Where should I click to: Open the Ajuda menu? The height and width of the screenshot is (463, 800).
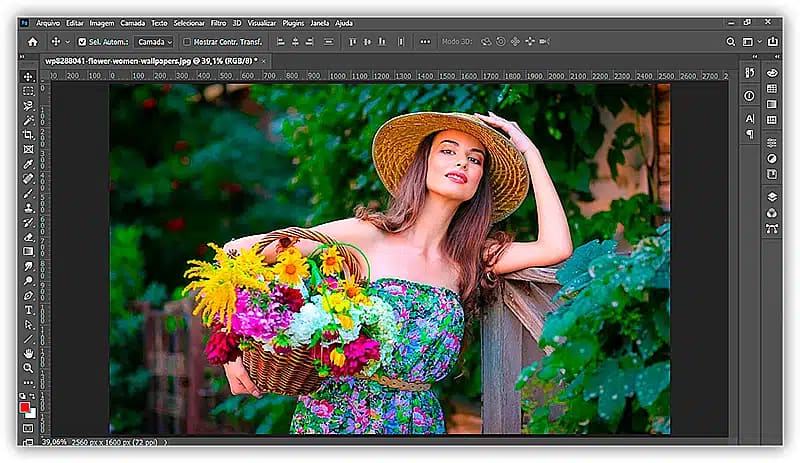click(344, 23)
